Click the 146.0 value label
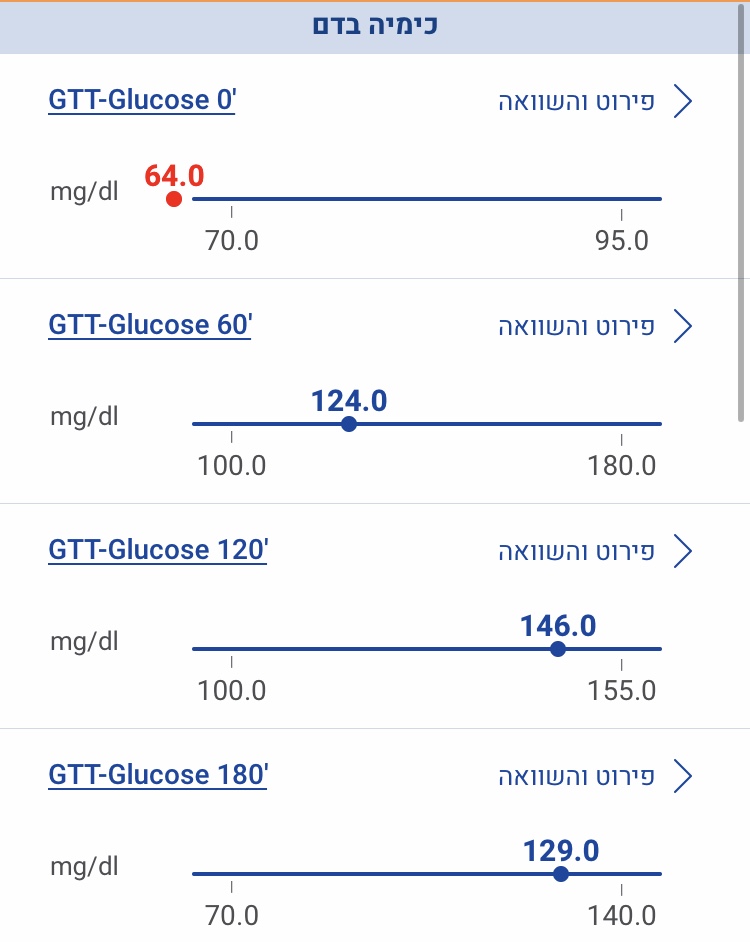 (x=558, y=626)
